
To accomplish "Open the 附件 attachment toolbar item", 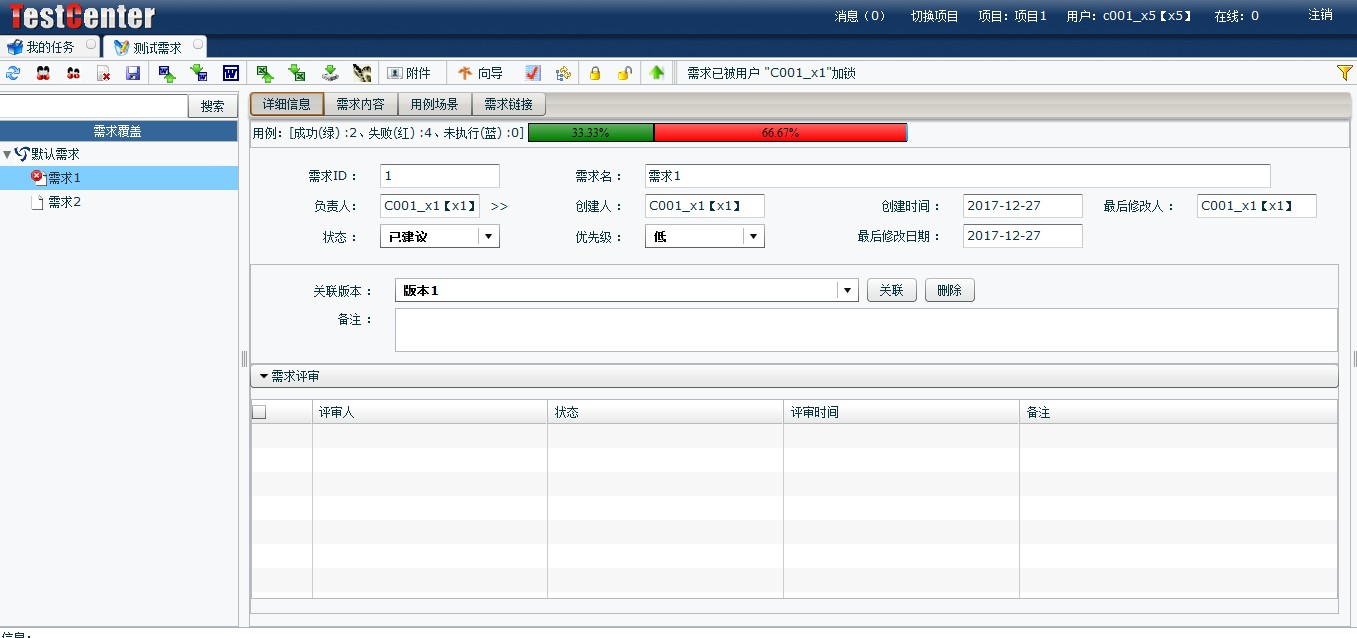I will click(409, 73).
